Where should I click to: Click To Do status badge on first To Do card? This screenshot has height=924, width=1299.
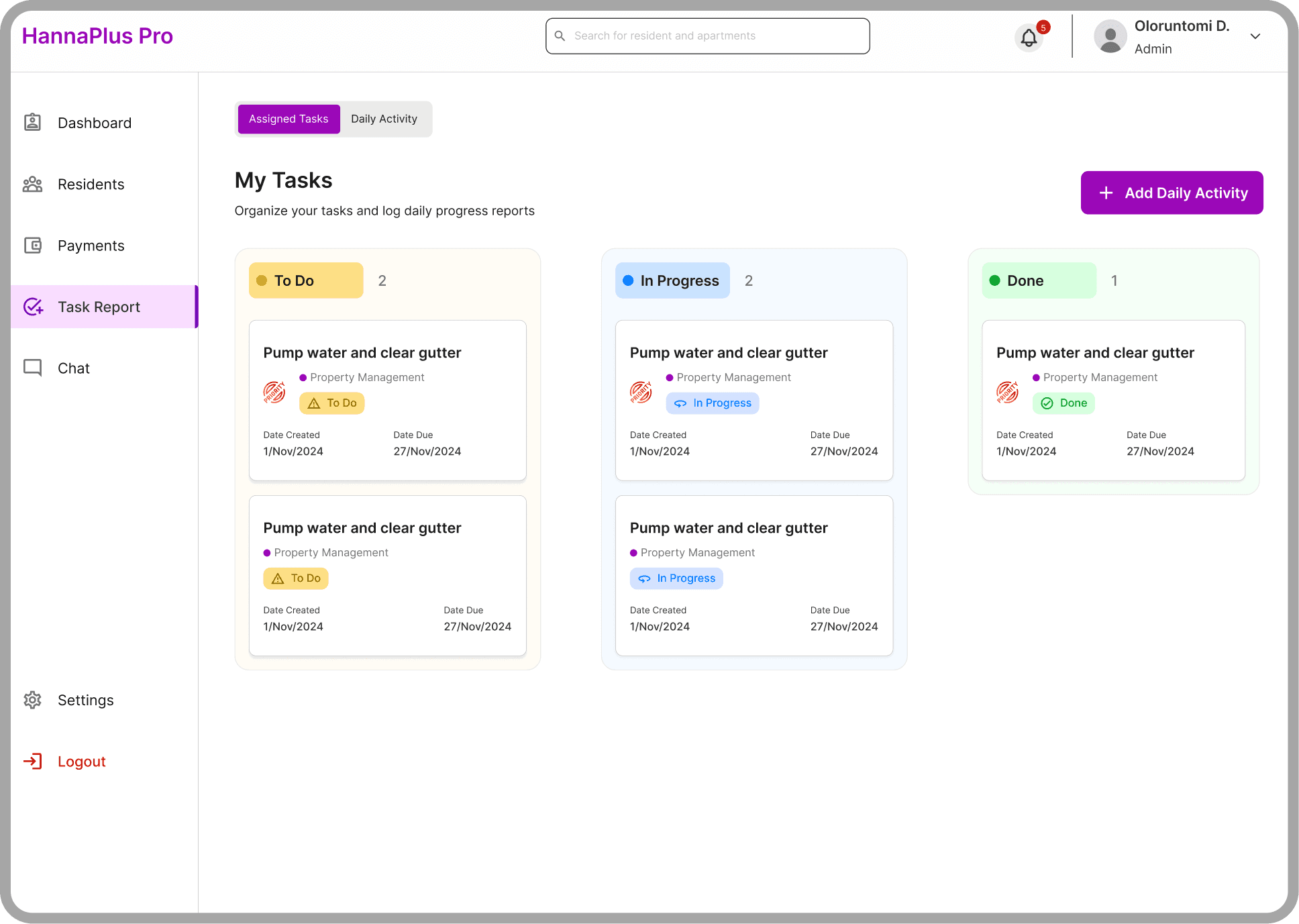332,403
